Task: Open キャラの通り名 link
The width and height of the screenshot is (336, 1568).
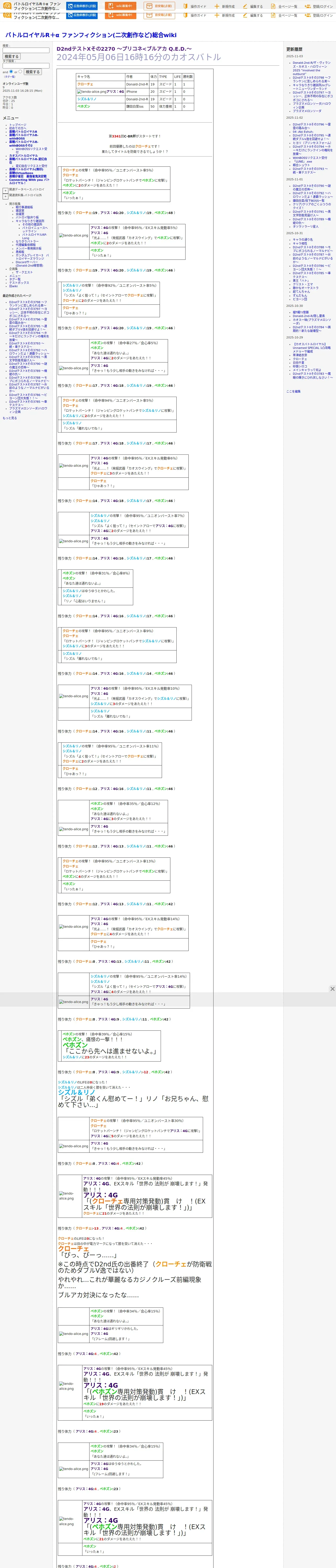Action: (x=303, y=240)
